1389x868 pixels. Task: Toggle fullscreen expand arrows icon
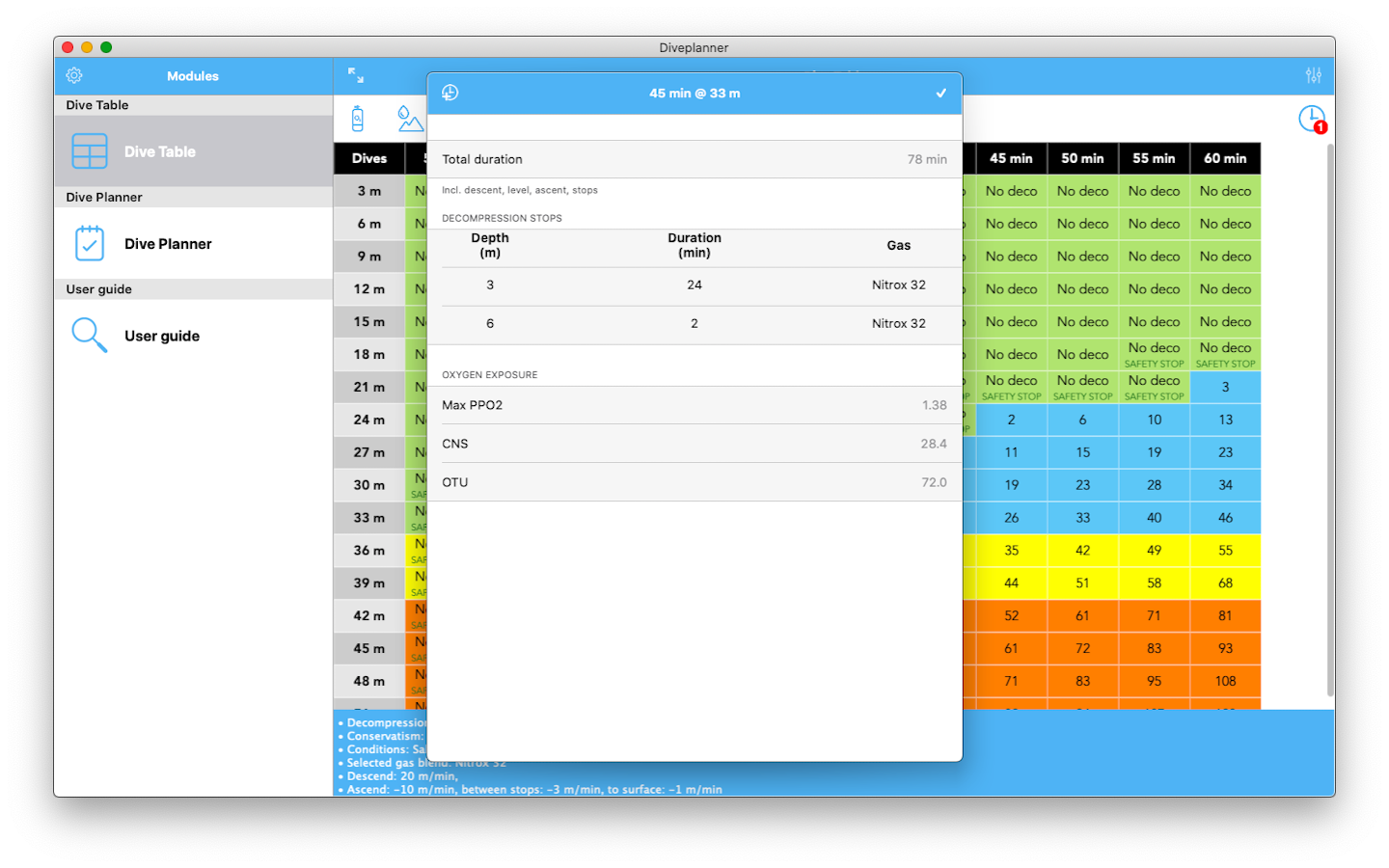[x=356, y=75]
